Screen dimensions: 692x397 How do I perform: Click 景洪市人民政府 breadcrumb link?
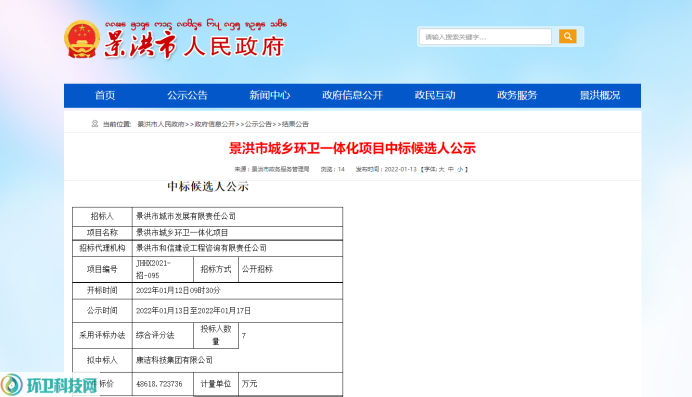[161, 124]
